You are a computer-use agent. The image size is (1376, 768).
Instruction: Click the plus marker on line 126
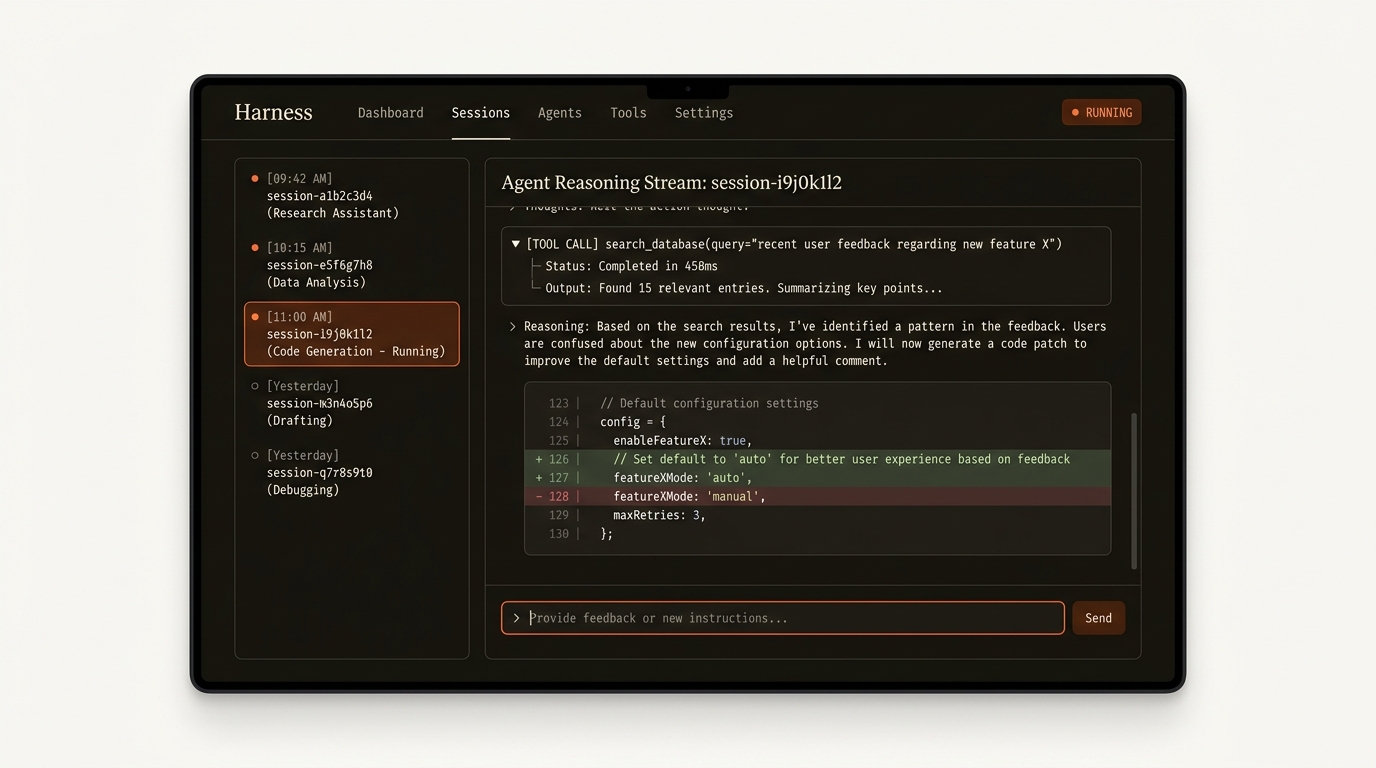[539, 459]
